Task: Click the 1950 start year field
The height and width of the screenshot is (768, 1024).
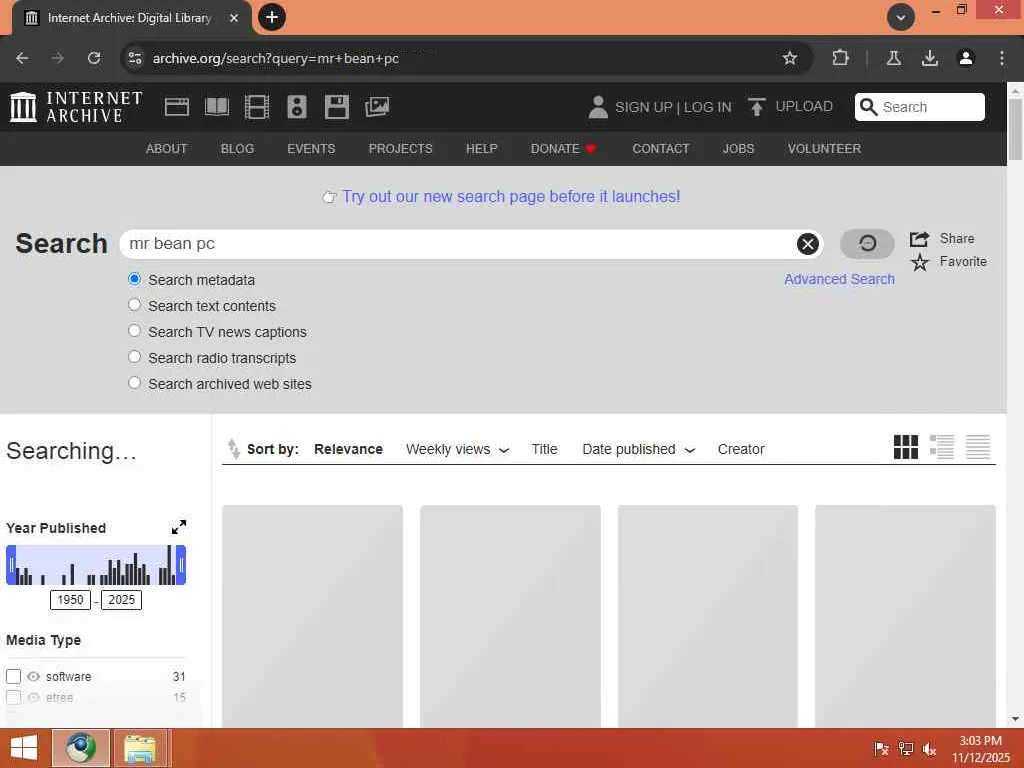Action: (x=70, y=600)
